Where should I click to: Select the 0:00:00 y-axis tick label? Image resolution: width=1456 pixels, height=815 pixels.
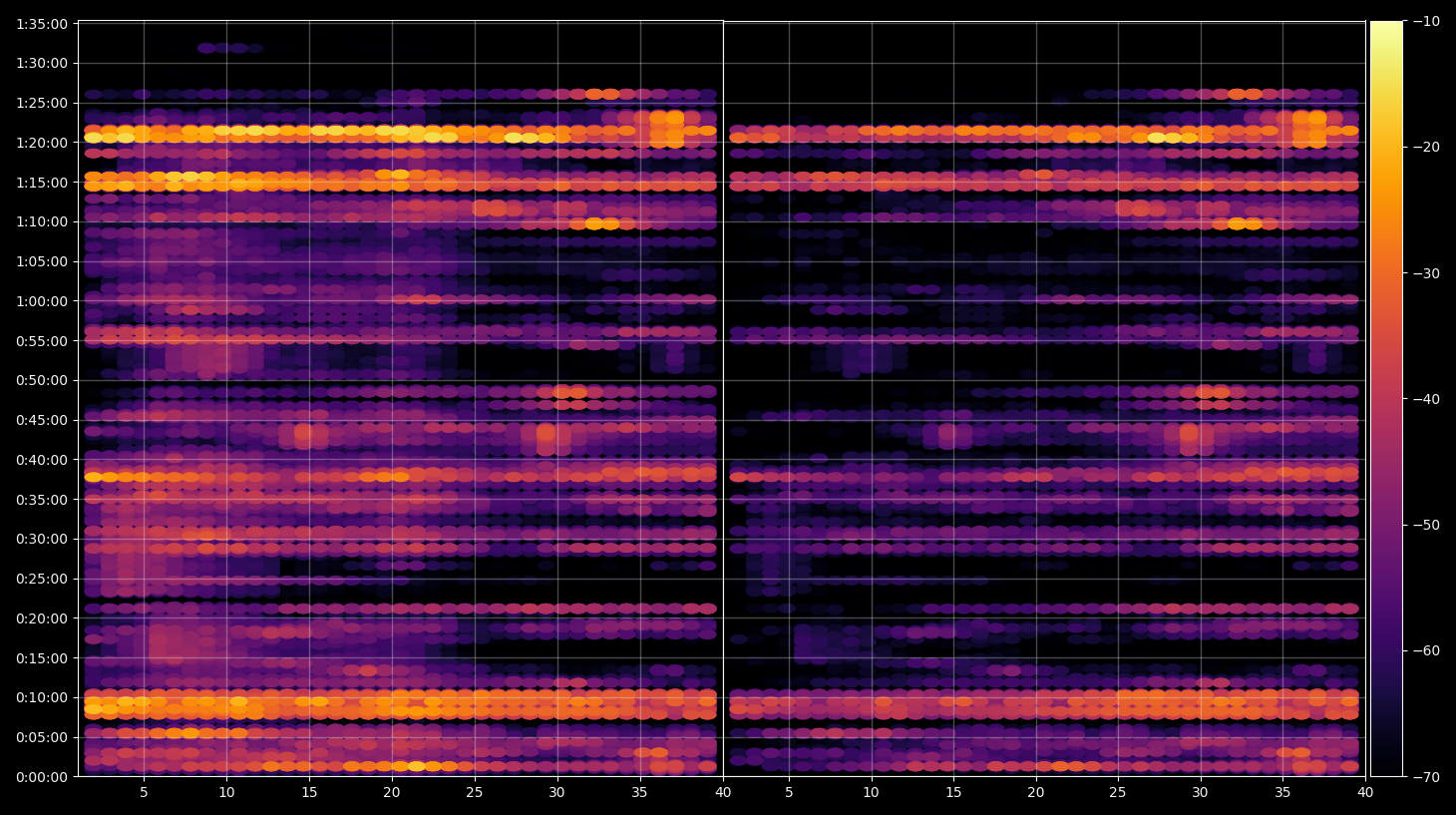tap(42, 777)
